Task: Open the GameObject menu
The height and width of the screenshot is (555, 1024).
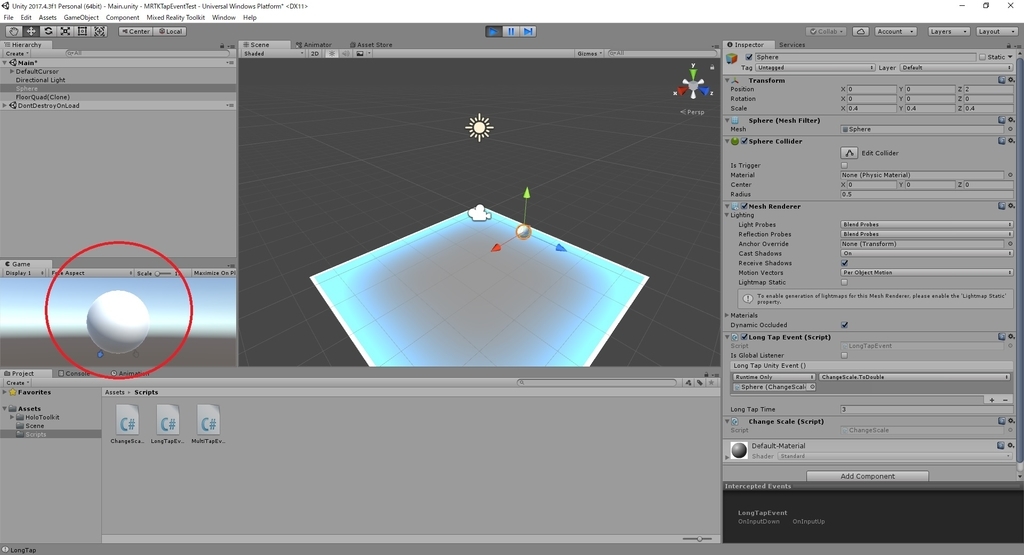Action: tap(81, 18)
